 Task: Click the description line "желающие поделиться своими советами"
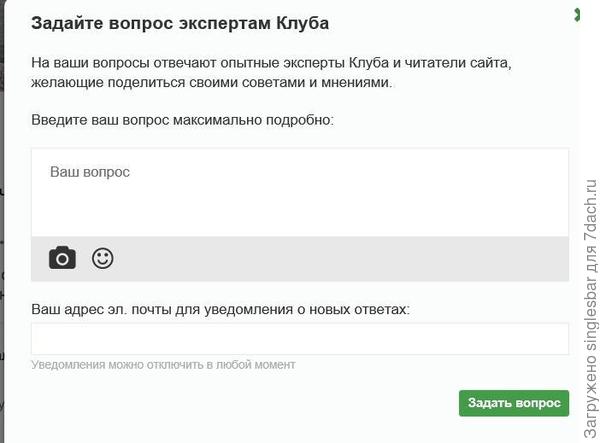212,82
